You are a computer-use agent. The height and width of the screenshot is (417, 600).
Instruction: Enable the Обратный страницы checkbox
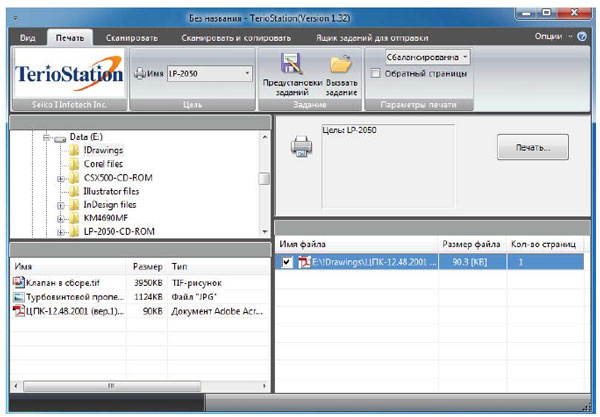tap(375, 73)
